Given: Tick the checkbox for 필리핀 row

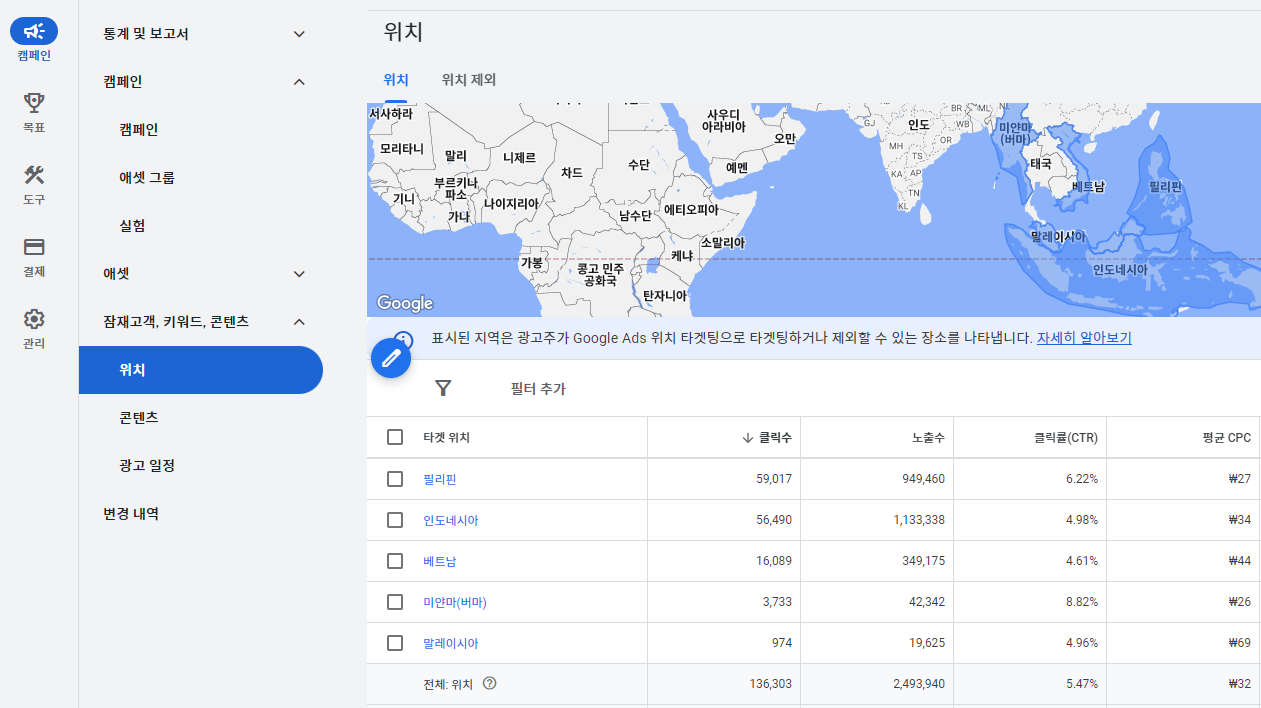Looking at the screenshot, I should [x=395, y=479].
